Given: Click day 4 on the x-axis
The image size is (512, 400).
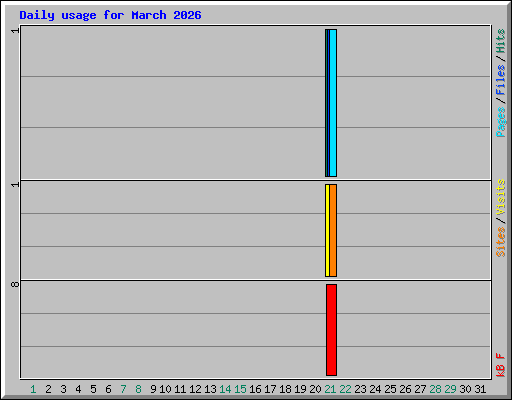Looking at the screenshot, I should point(78,389).
